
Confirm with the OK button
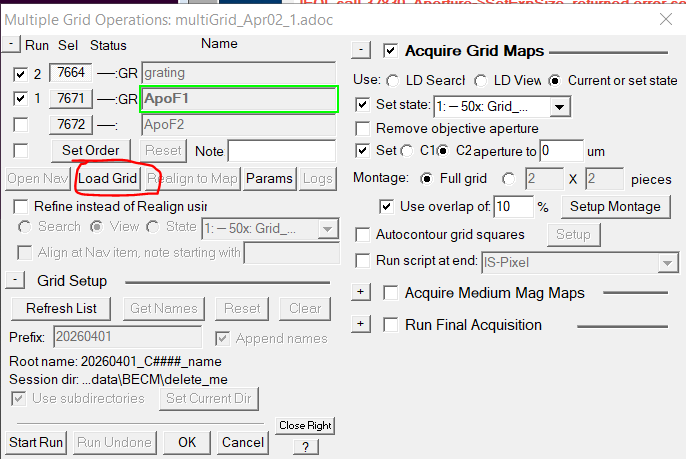point(187,442)
